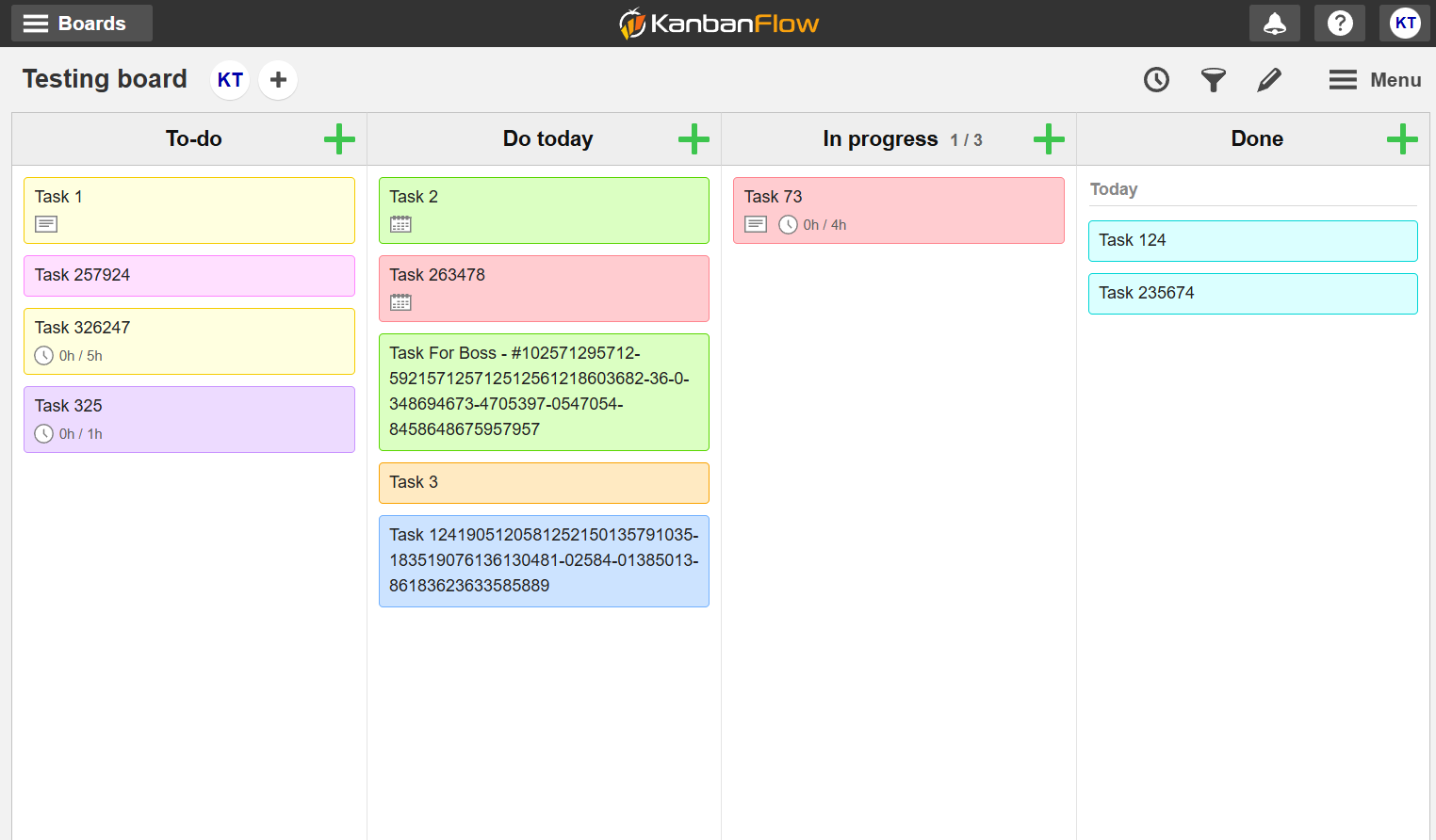
Task: Open the Task 257924 card
Action: 189,276
